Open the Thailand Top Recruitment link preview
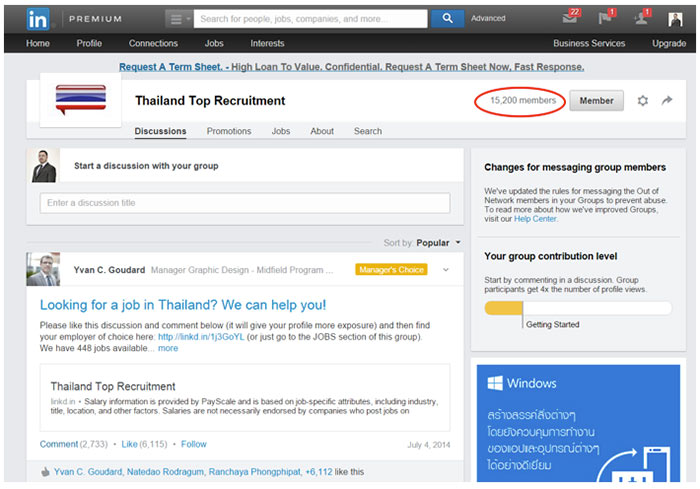 (x=245, y=397)
